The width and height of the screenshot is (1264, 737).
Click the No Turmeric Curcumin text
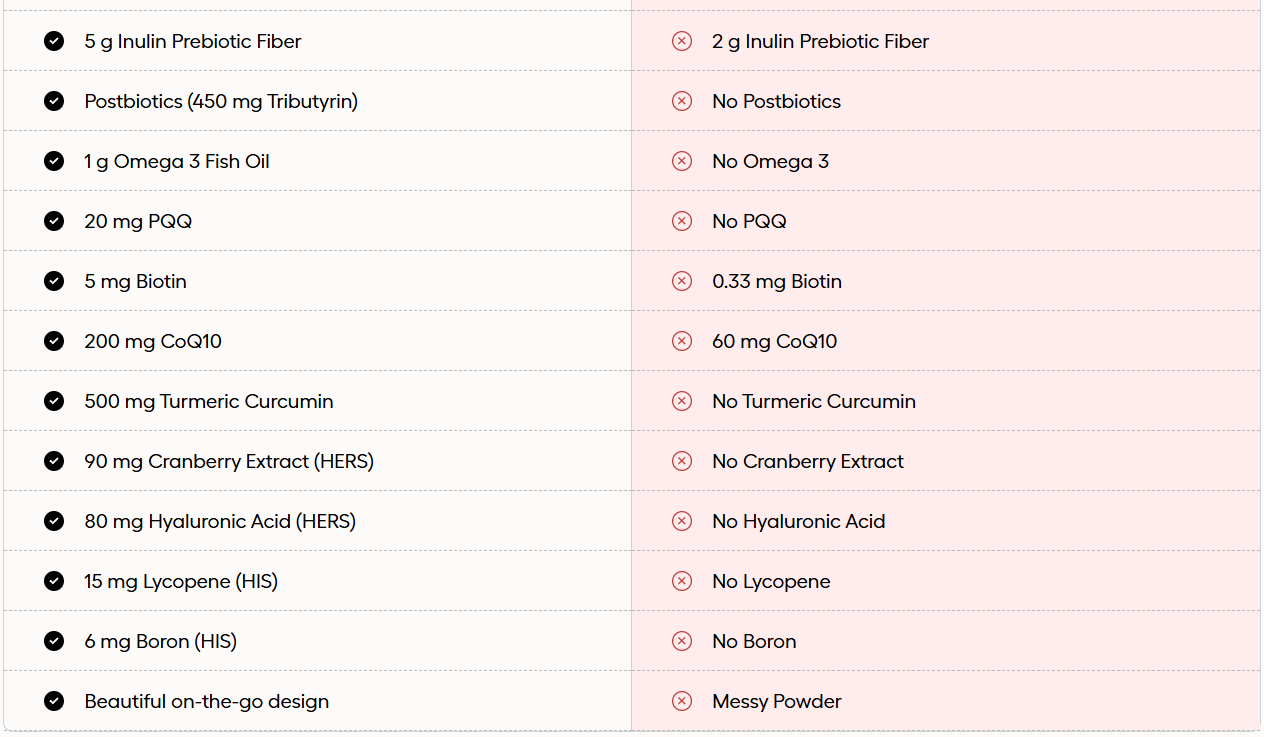click(814, 401)
